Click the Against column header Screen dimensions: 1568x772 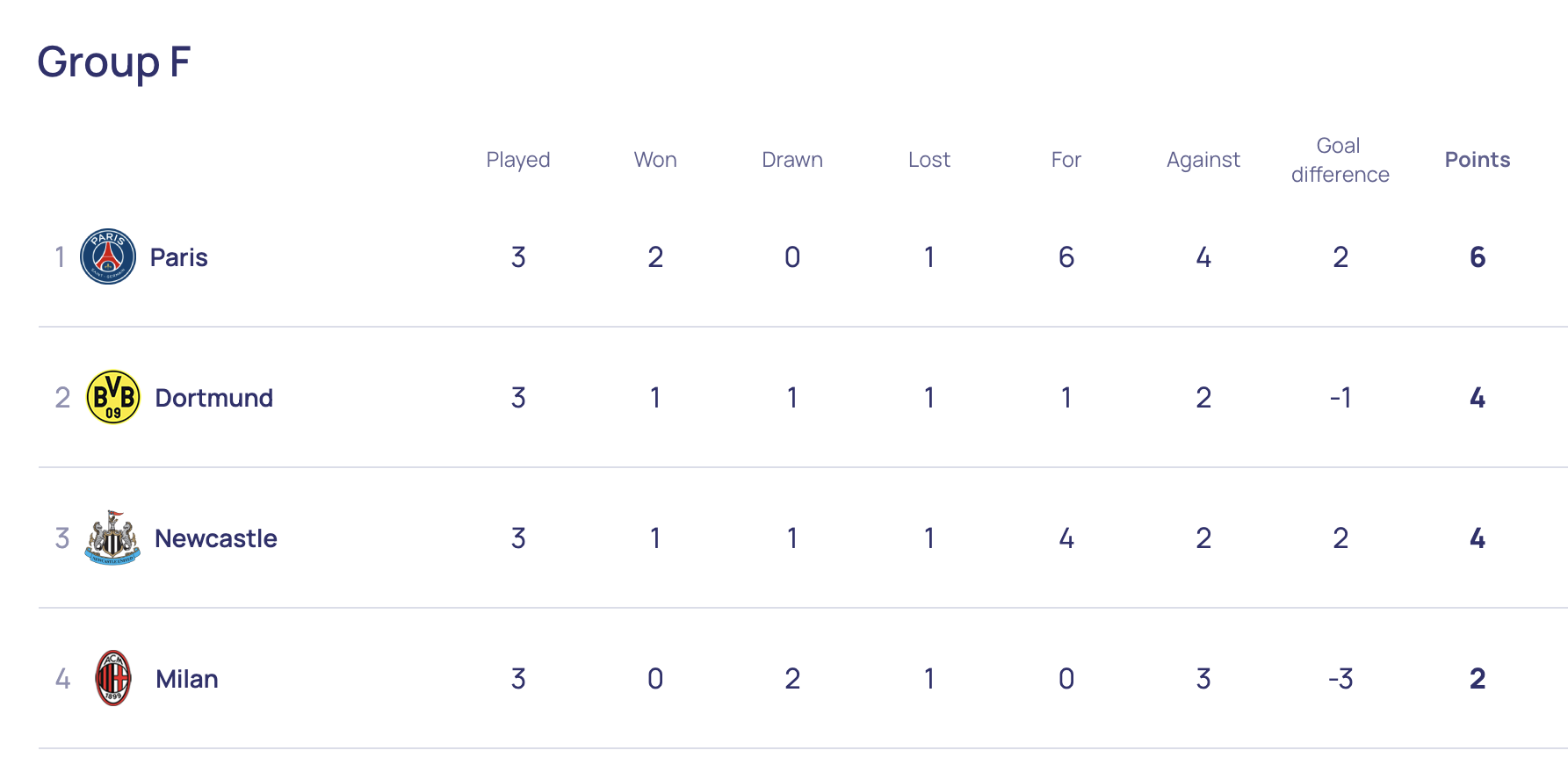tap(1203, 160)
